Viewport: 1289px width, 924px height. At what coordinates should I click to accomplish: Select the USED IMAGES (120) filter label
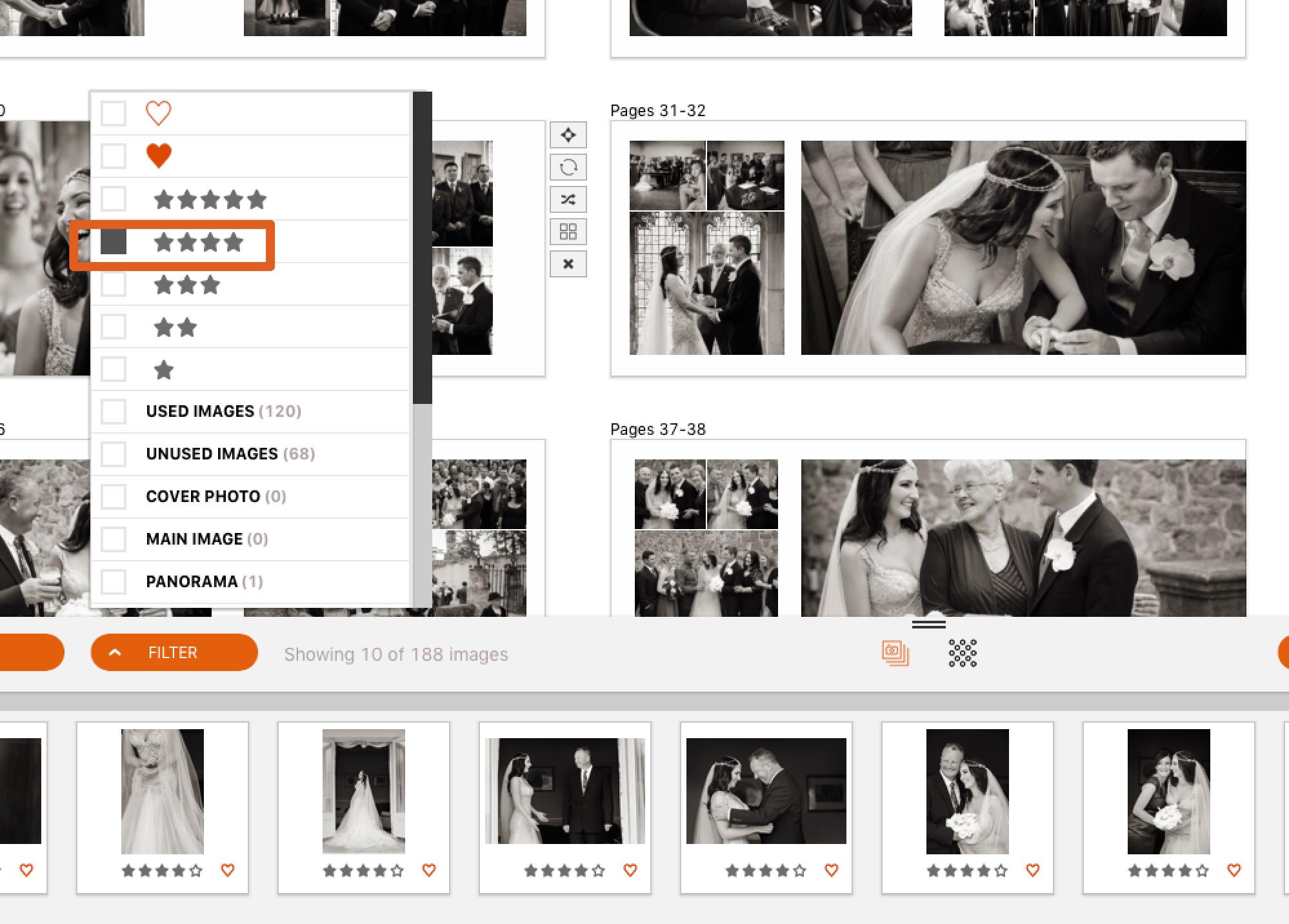pyautogui.click(x=223, y=411)
